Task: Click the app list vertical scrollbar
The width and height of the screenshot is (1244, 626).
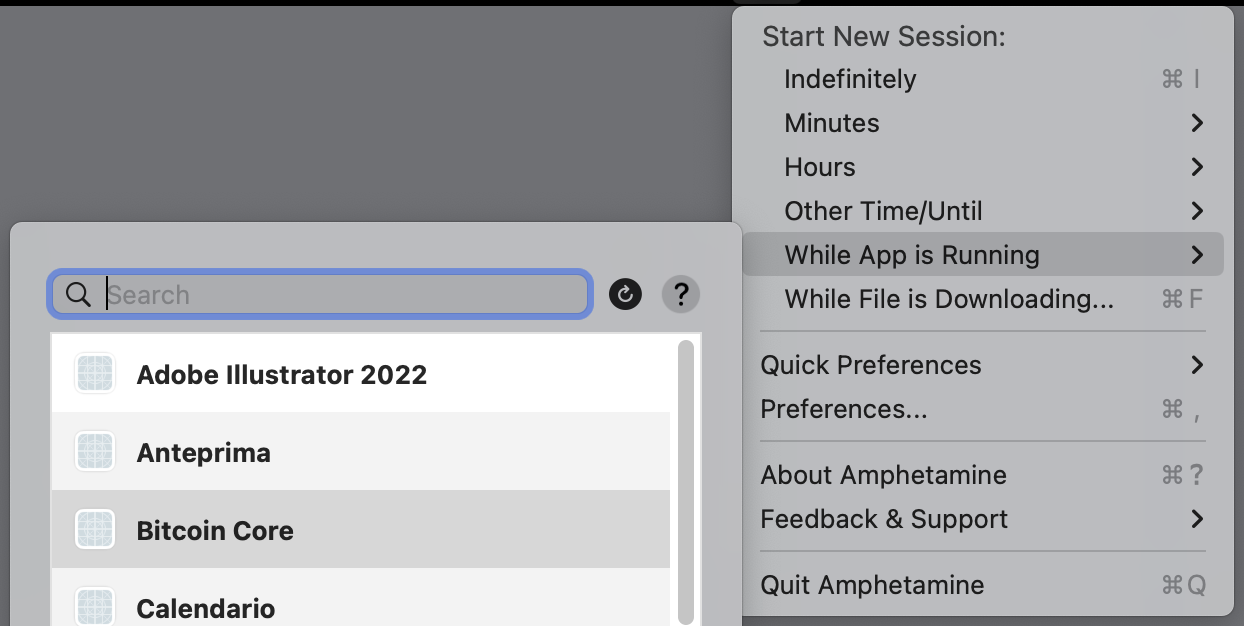Action: [x=685, y=480]
